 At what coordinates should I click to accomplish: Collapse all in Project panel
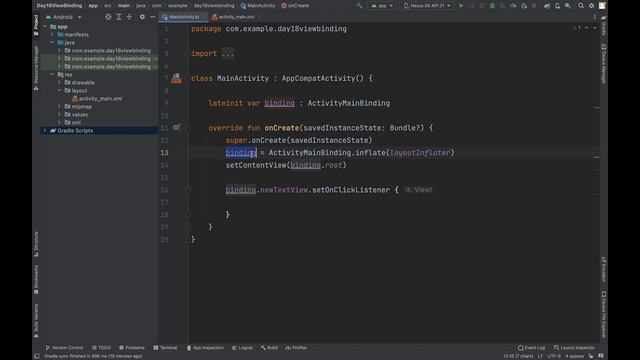click(129, 17)
